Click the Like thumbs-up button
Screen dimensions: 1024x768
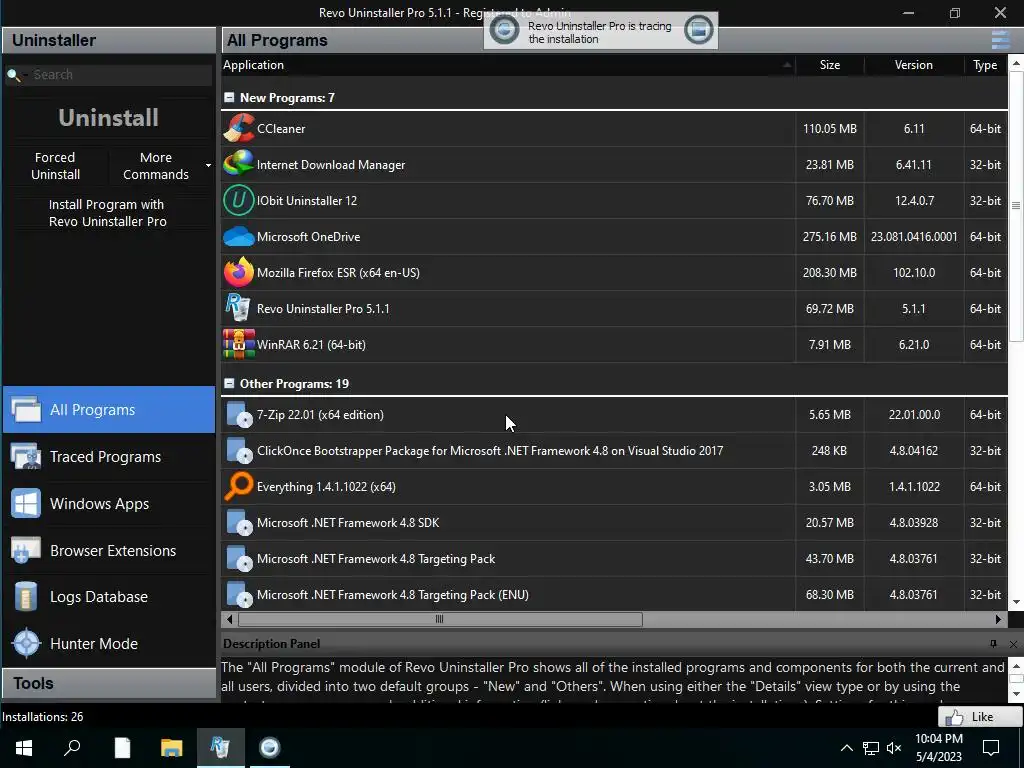point(980,716)
